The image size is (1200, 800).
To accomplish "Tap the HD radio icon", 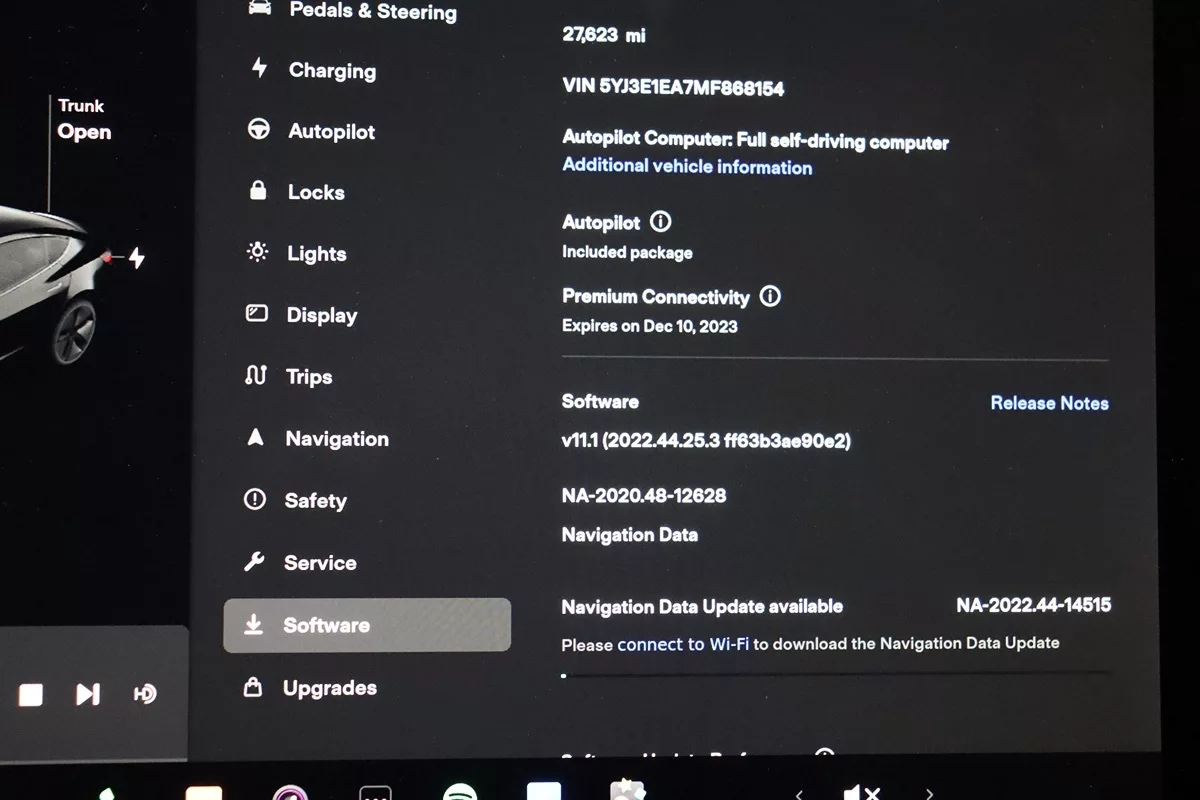I will click(x=145, y=694).
